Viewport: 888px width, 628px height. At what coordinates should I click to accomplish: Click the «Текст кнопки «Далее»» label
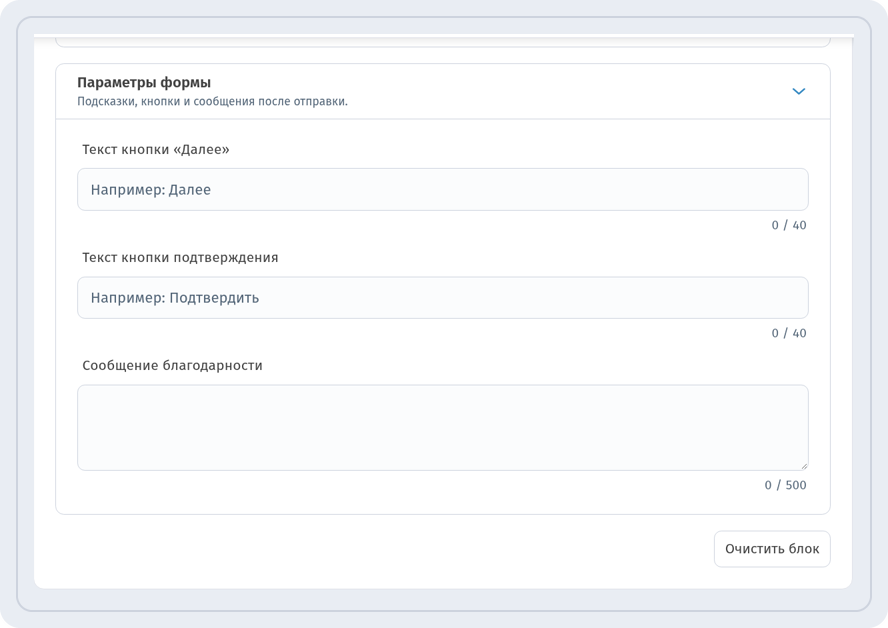pyautogui.click(x=156, y=149)
